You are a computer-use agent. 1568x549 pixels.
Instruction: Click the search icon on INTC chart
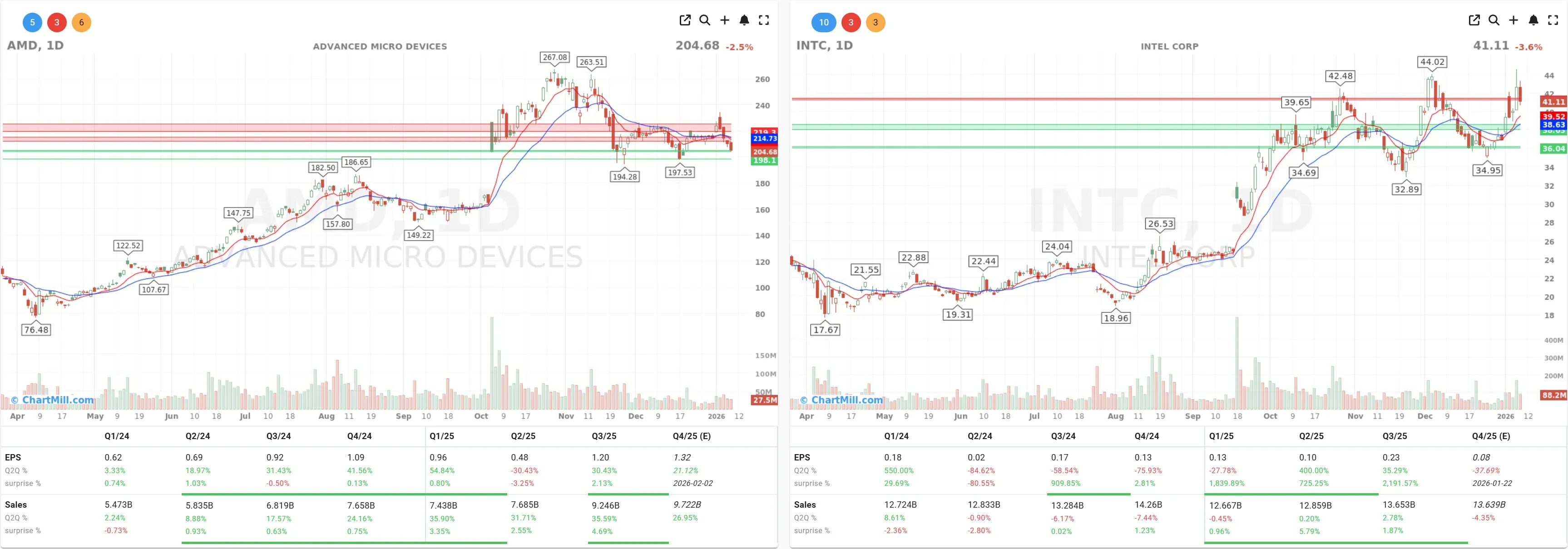click(x=1494, y=20)
